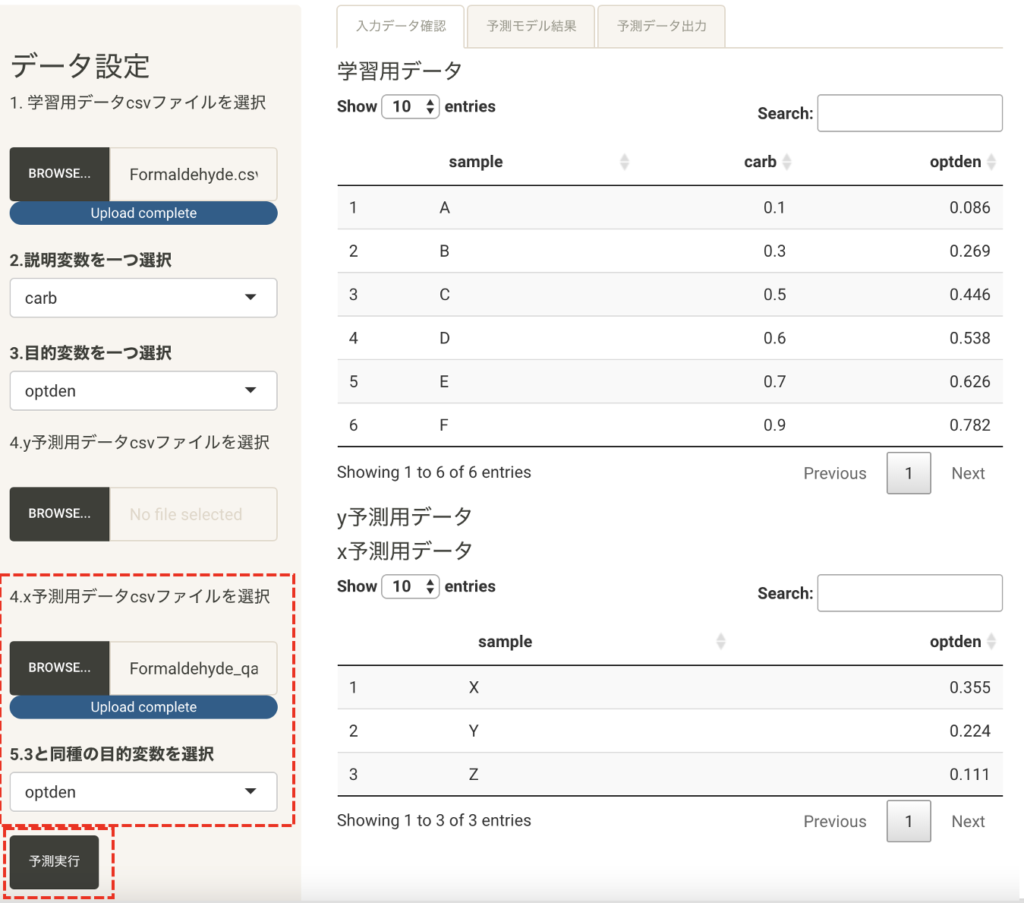The width and height of the screenshot is (1024, 903).
Task: Click Next in 学習用データ table pagination
Action: [x=967, y=474]
